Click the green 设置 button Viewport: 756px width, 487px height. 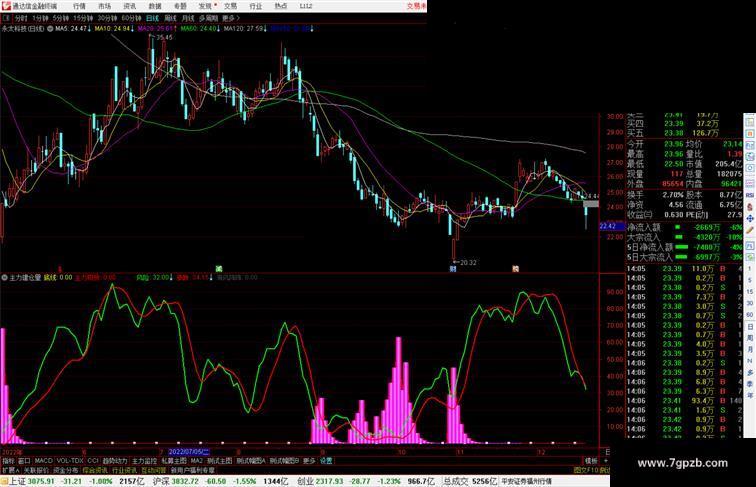[x=326, y=461]
